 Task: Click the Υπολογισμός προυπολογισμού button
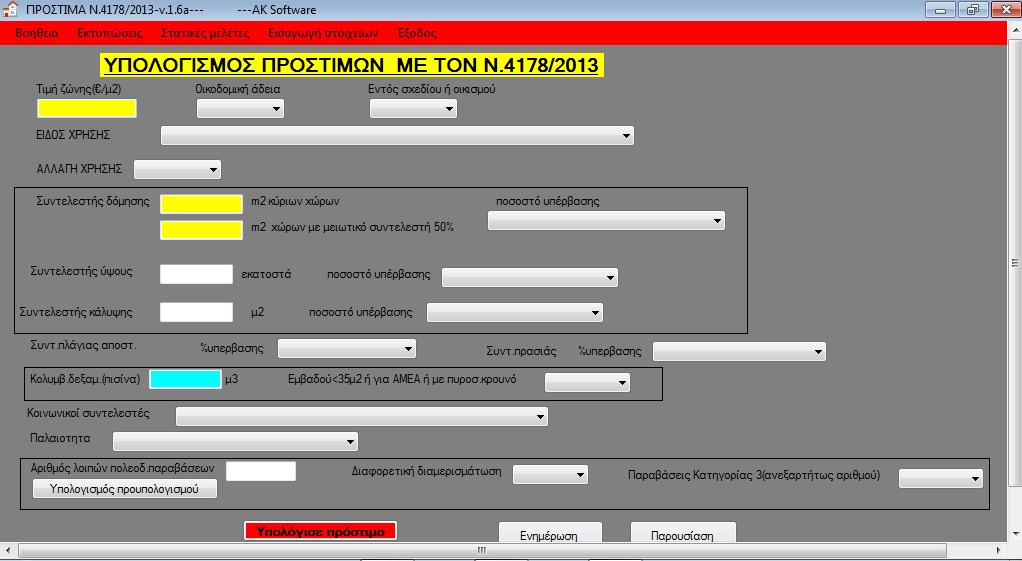(x=125, y=490)
